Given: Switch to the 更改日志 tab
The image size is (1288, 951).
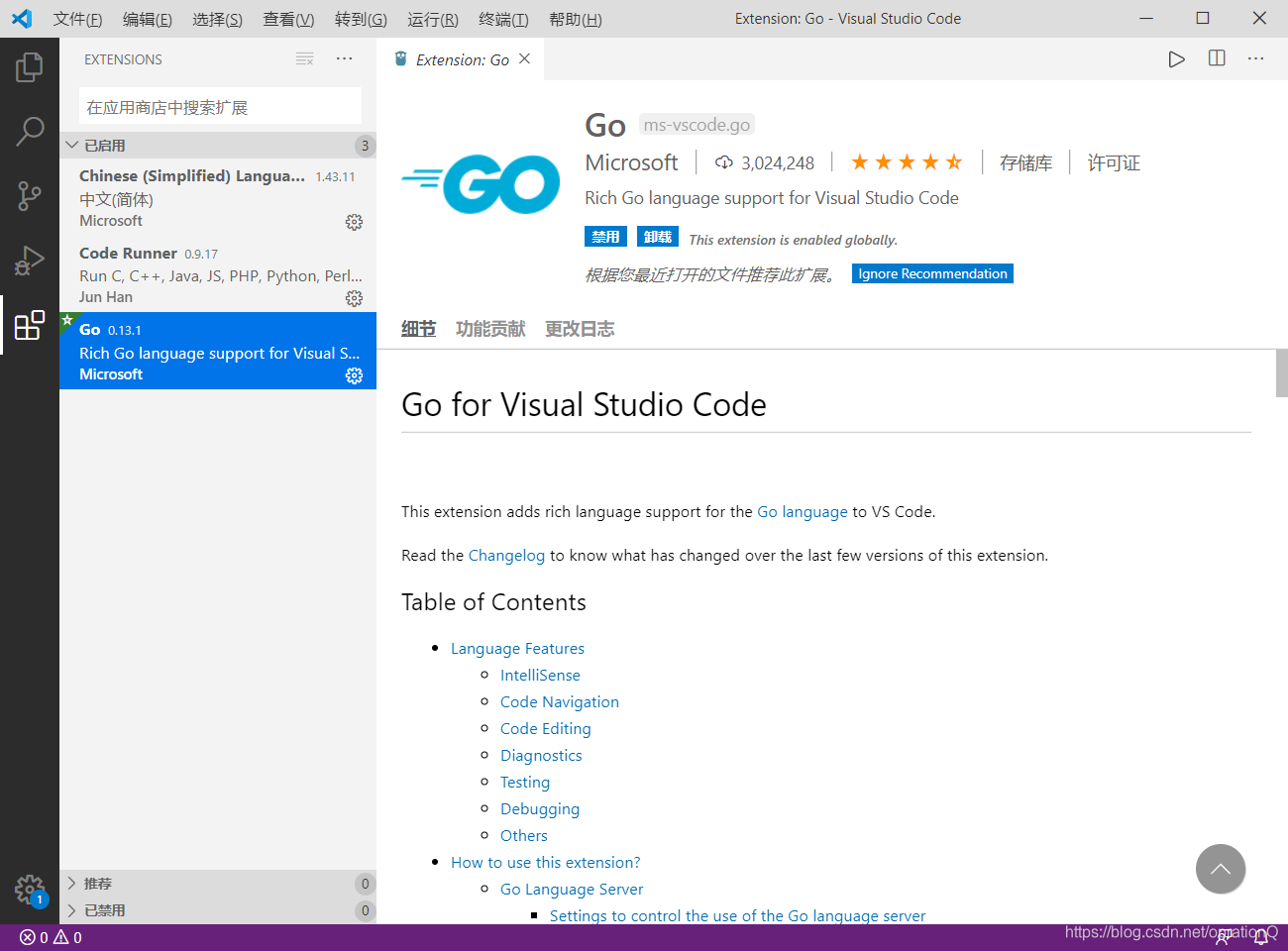Looking at the screenshot, I should pos(580,329).
